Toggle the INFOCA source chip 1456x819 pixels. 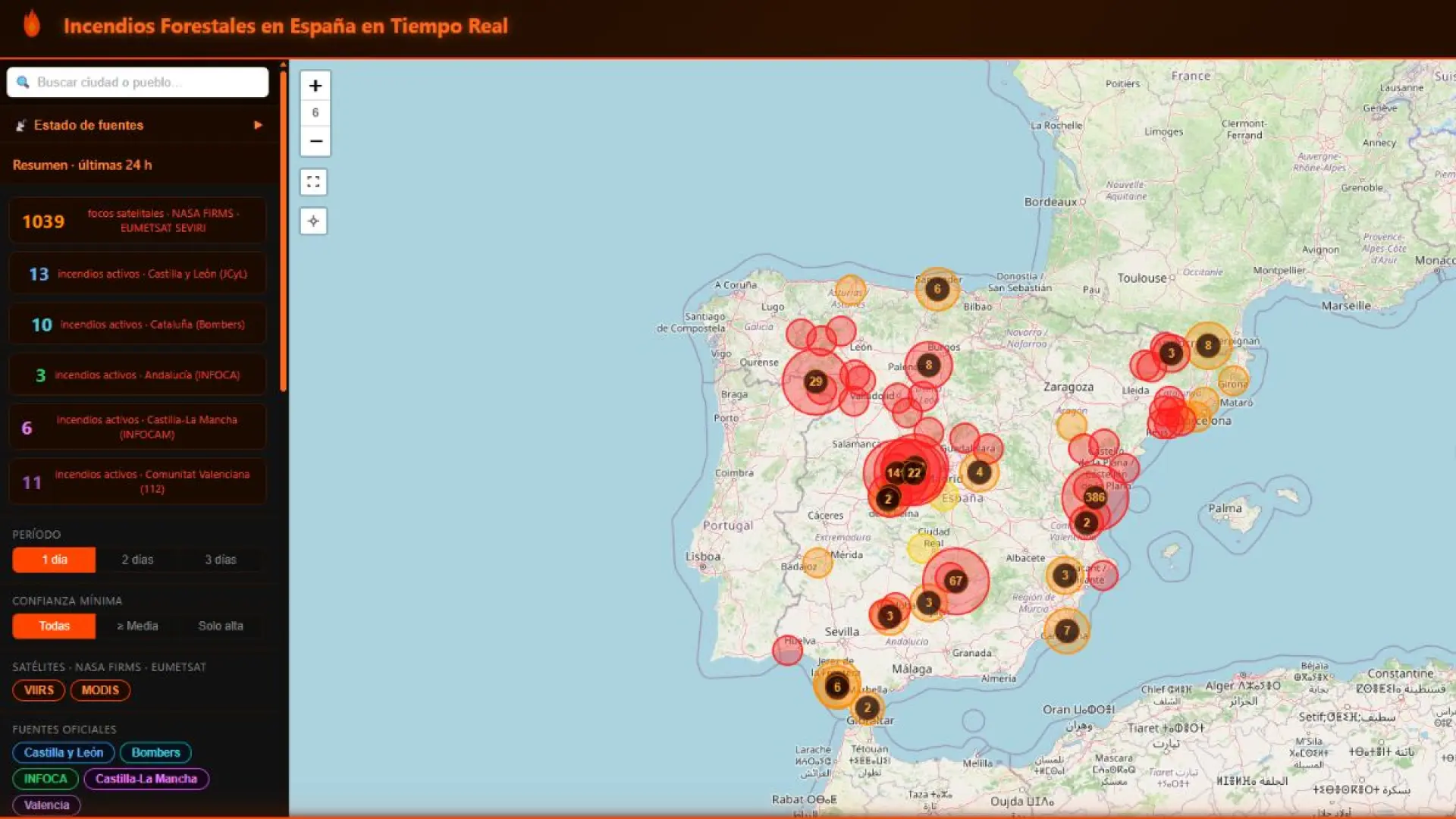tap(45, 779)
